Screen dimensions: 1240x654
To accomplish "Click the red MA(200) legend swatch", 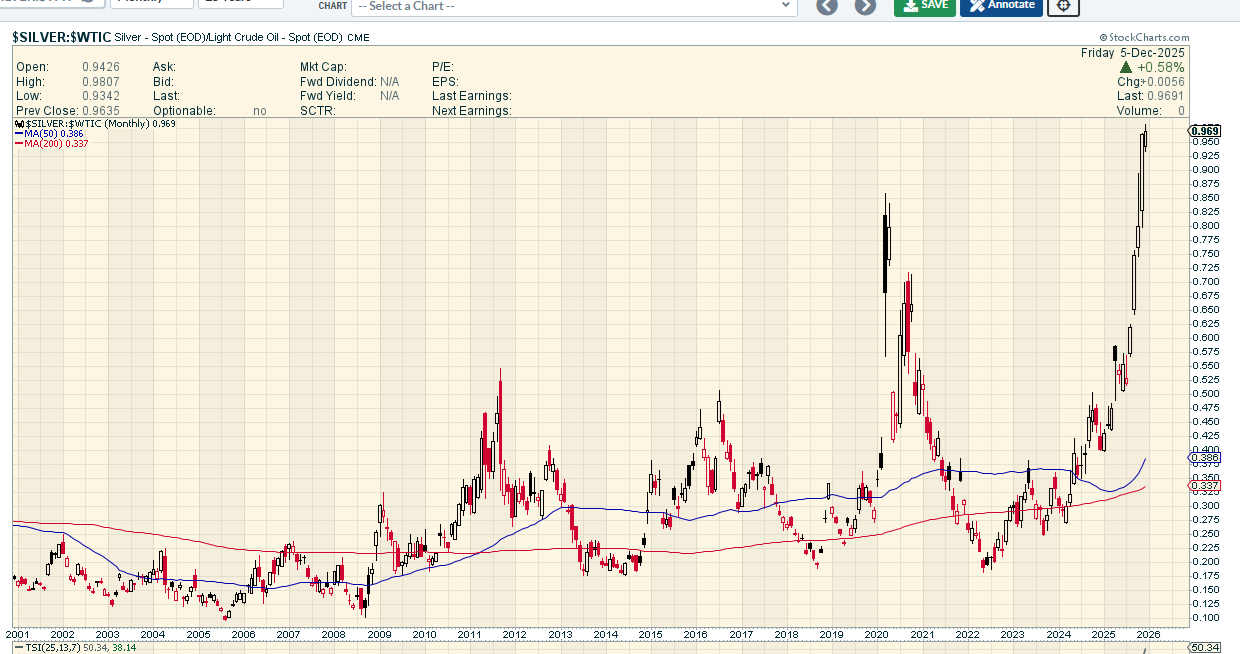I will pos(19,143).
